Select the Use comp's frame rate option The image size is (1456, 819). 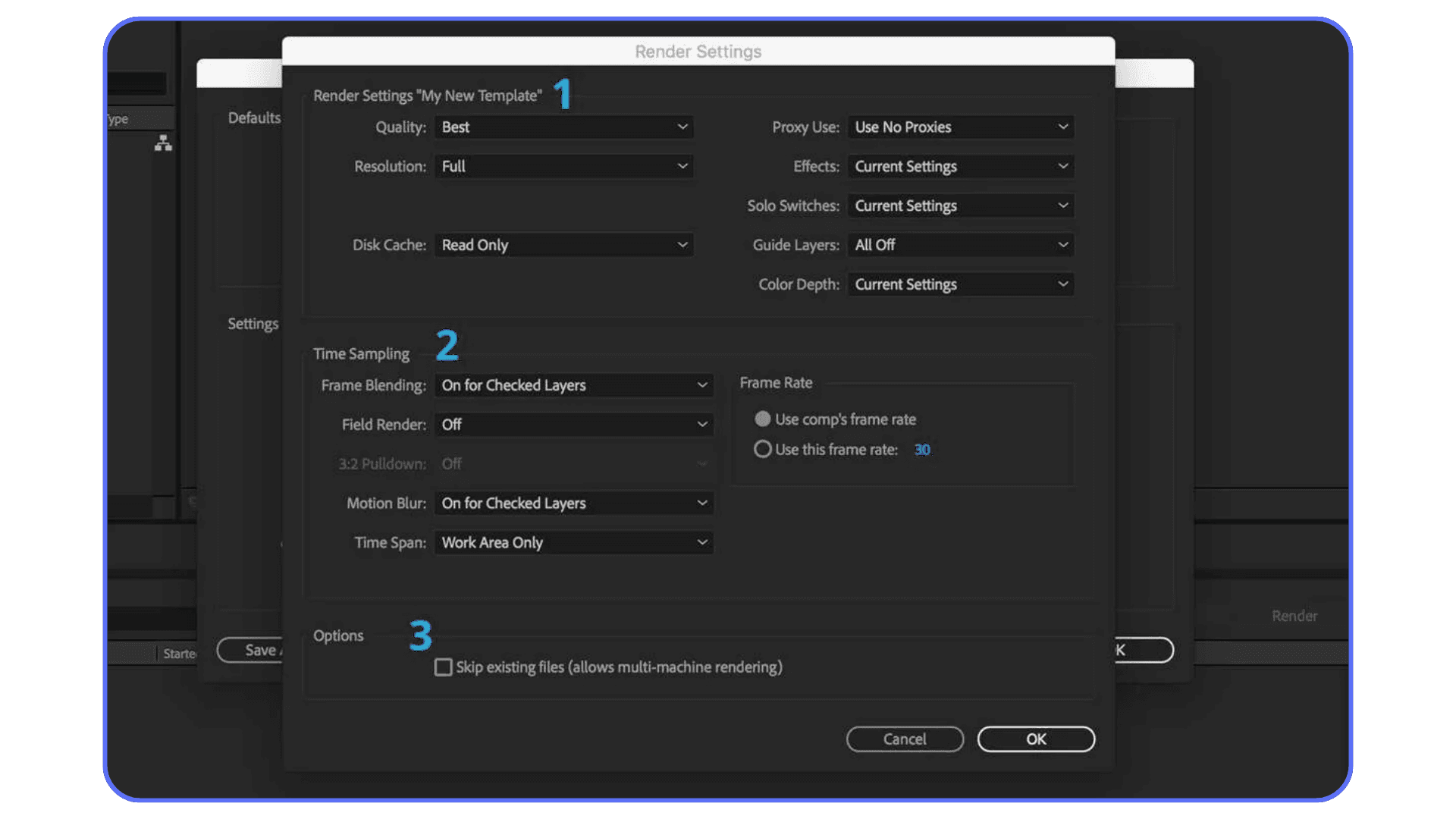pyautogui.click(x=763, y=419)
